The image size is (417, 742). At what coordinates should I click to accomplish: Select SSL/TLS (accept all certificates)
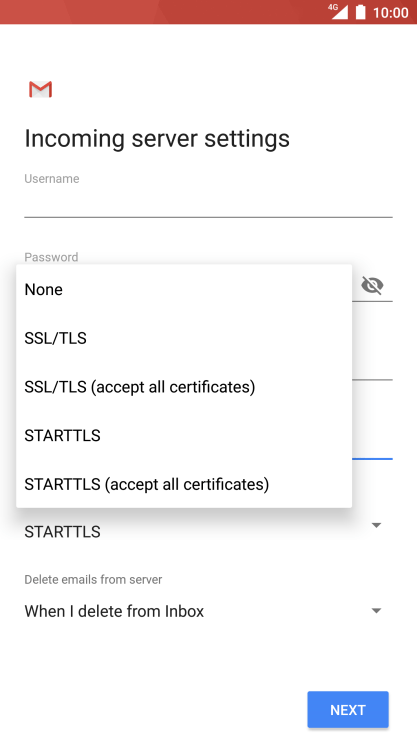click(184, 387)
